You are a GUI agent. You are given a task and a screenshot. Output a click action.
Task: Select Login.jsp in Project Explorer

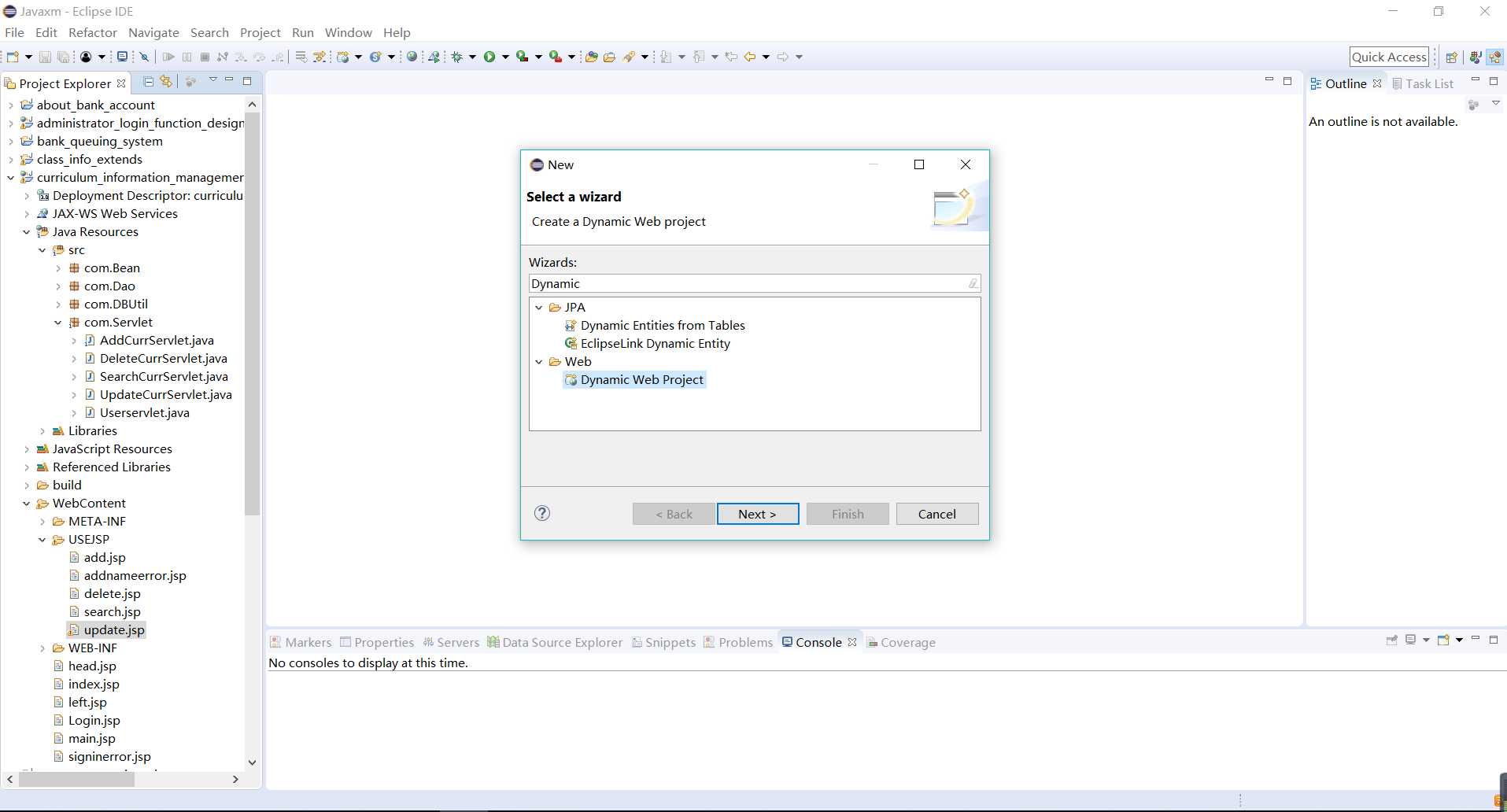pos(87,721)
